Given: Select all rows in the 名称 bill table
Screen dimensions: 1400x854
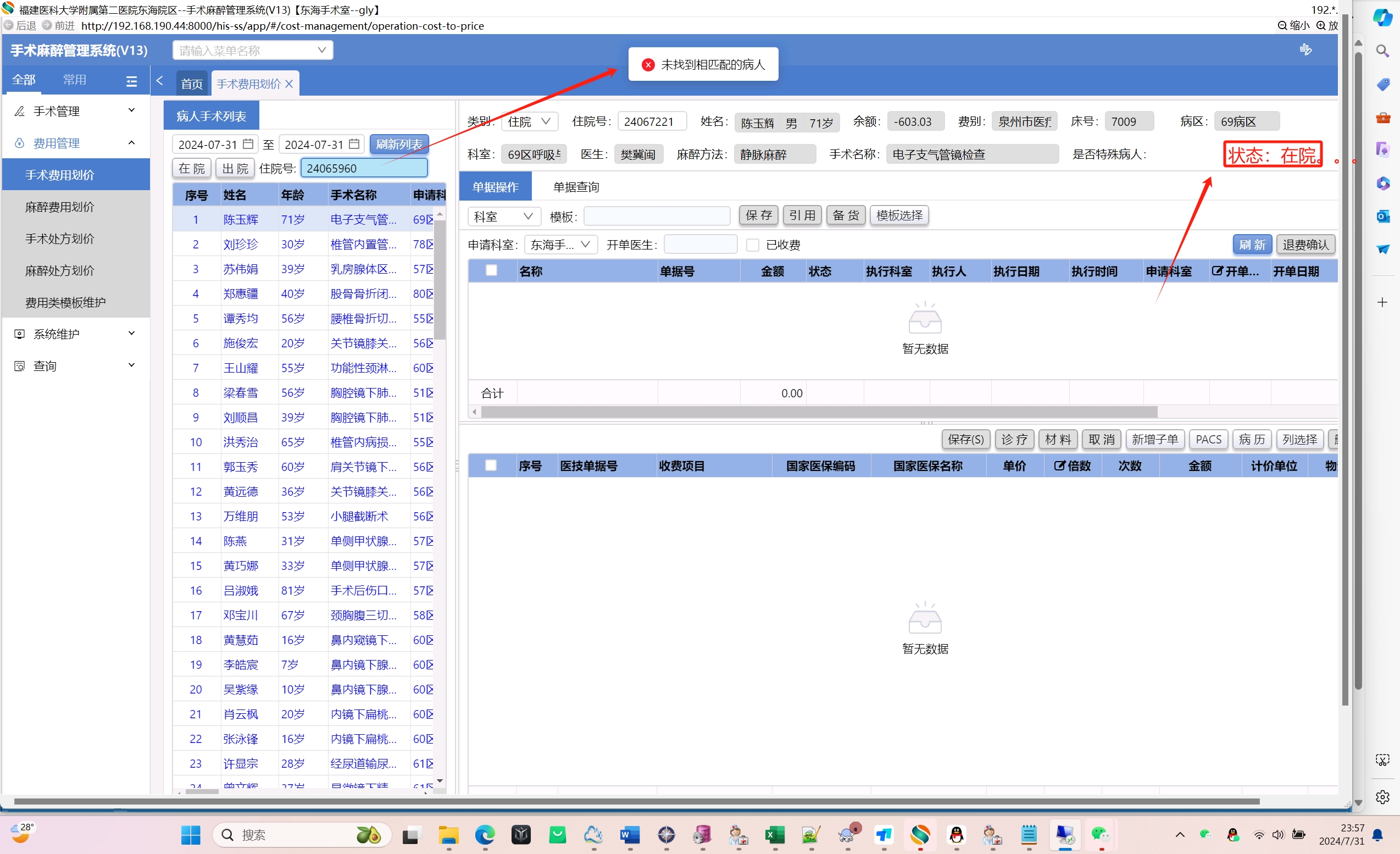Looking at the screenshot, I should tap(491, 271).
